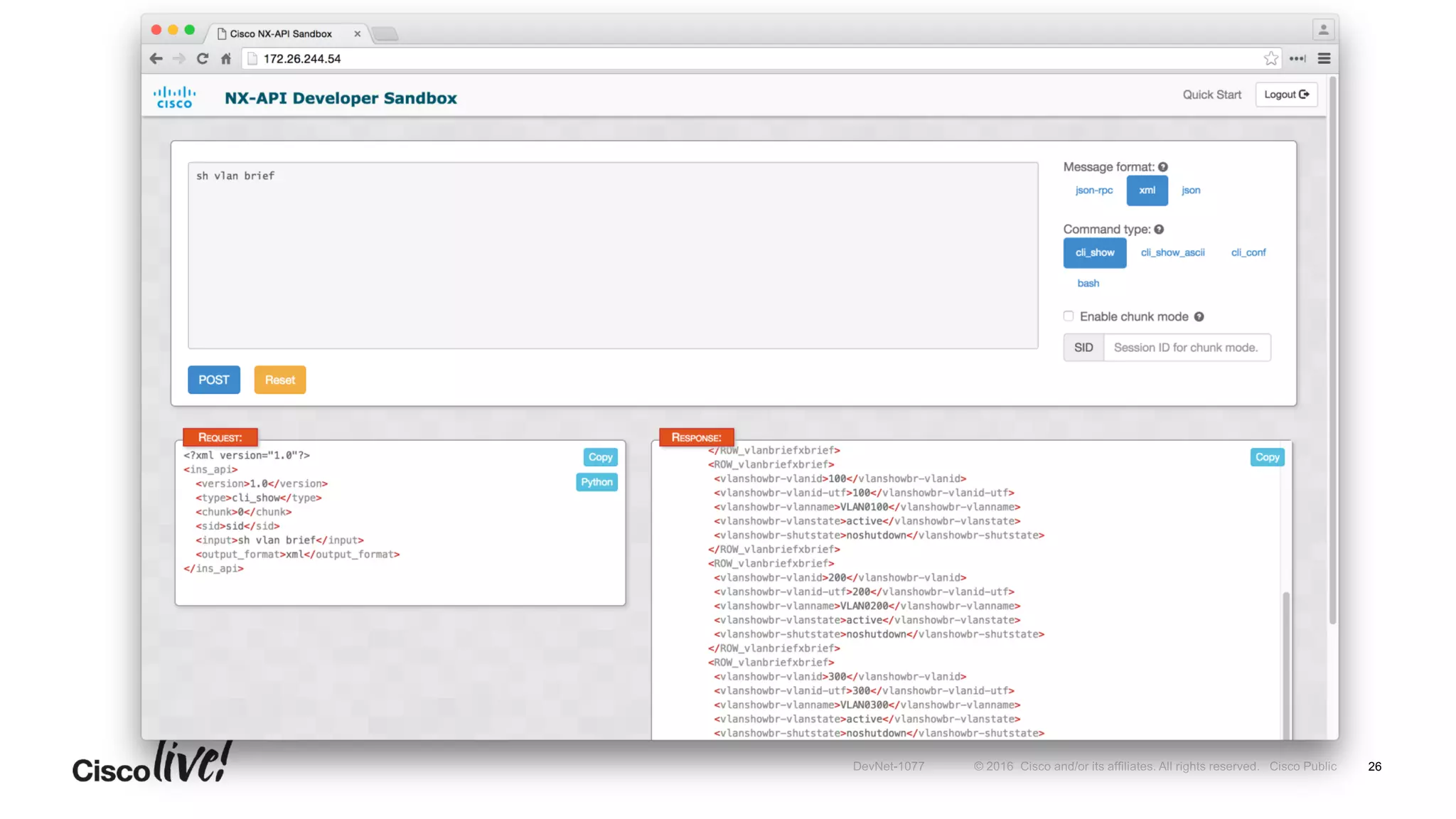Switch to Cisco NX-API Sandbox tab
Screen dimensions: 1456x819
pos(281,34)
